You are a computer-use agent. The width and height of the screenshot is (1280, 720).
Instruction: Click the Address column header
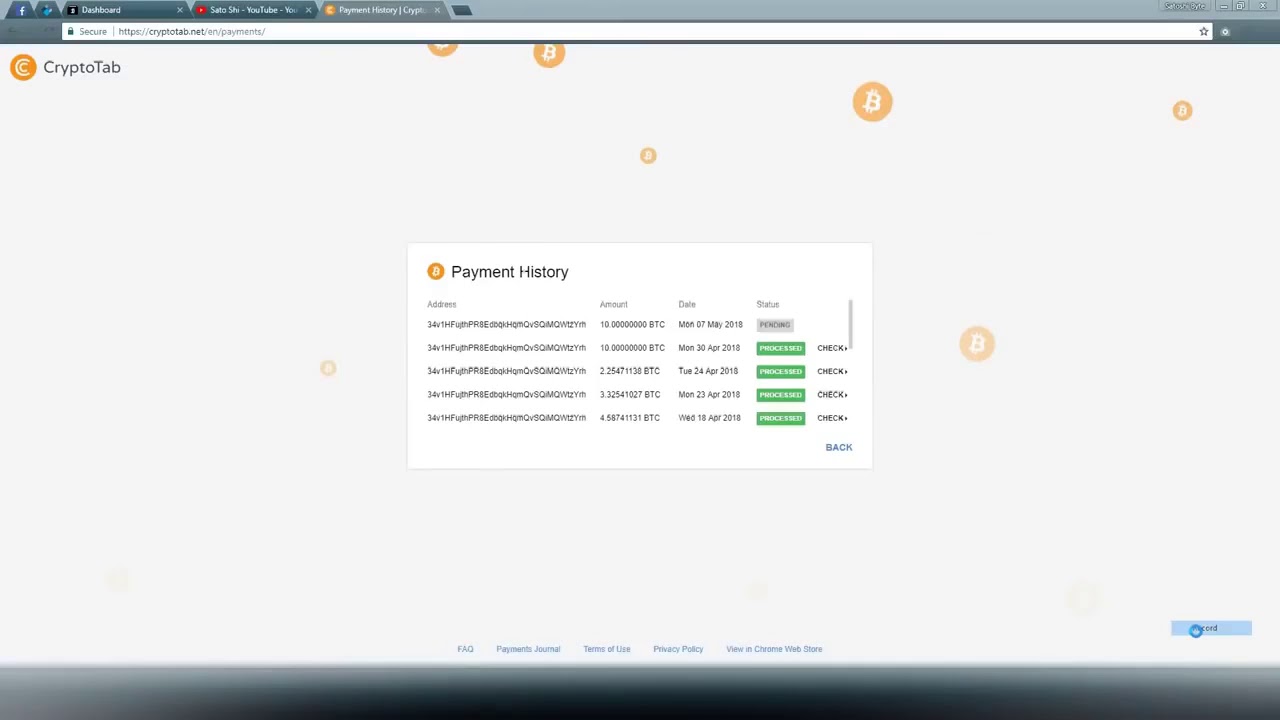pyautogui.click(x=442, y=304)
